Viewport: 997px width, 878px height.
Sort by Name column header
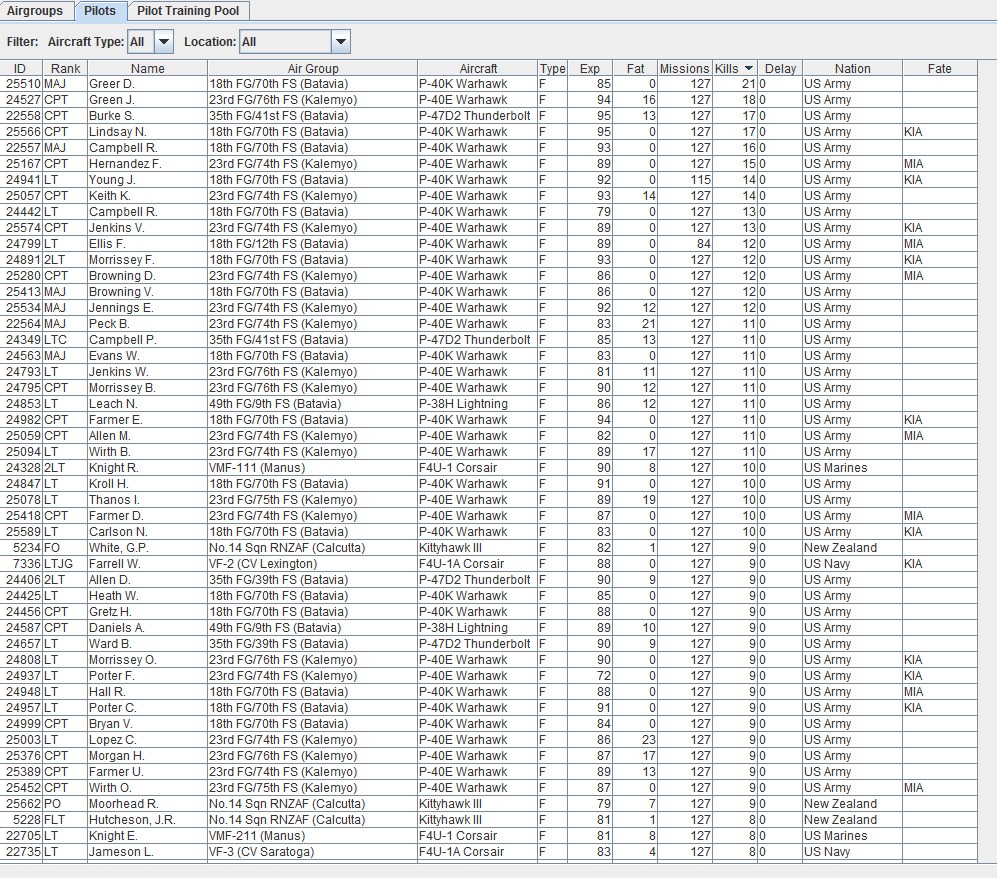click(x=148, y=69)
